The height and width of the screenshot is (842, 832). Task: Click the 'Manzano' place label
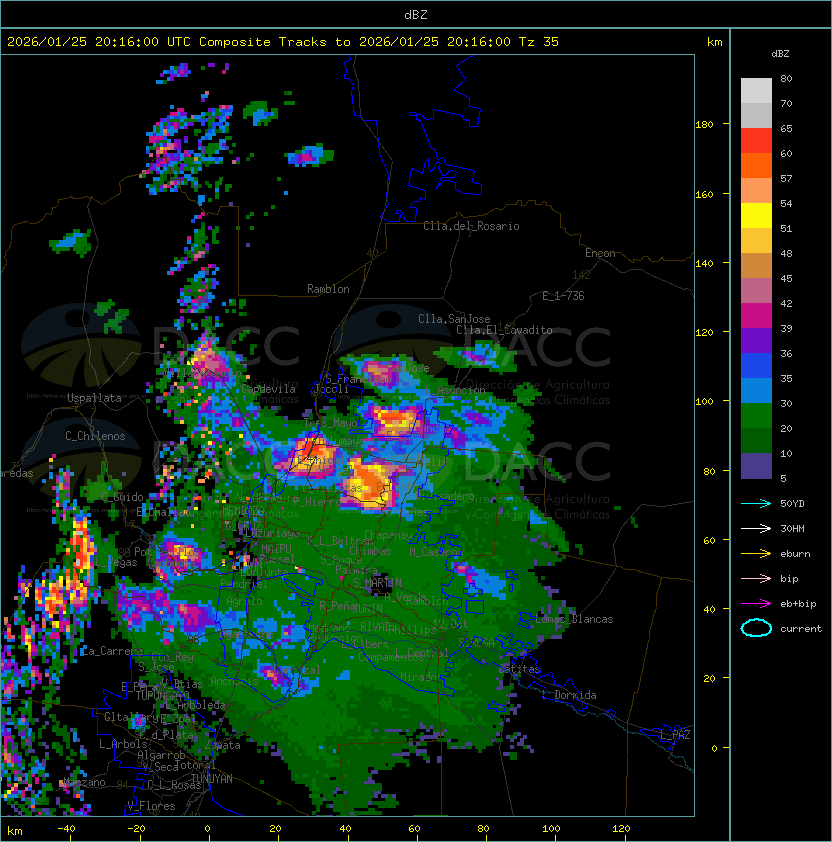(85, 783)
